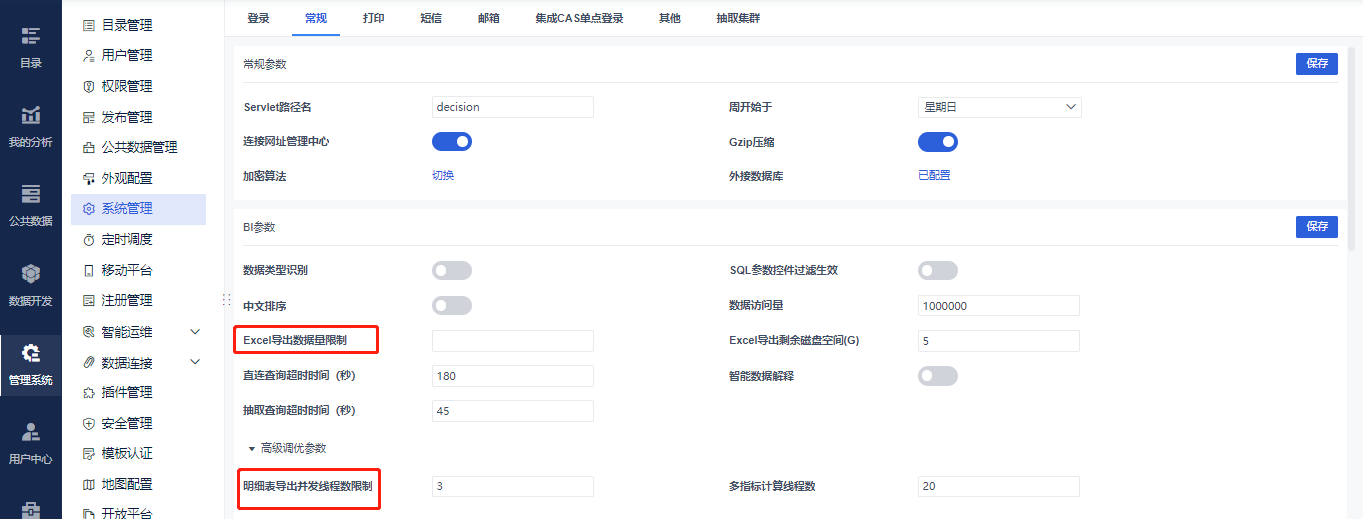The image size is (1363, 519).
Task: Click 数据访问量 field showing 1000000
Action: 999,306
